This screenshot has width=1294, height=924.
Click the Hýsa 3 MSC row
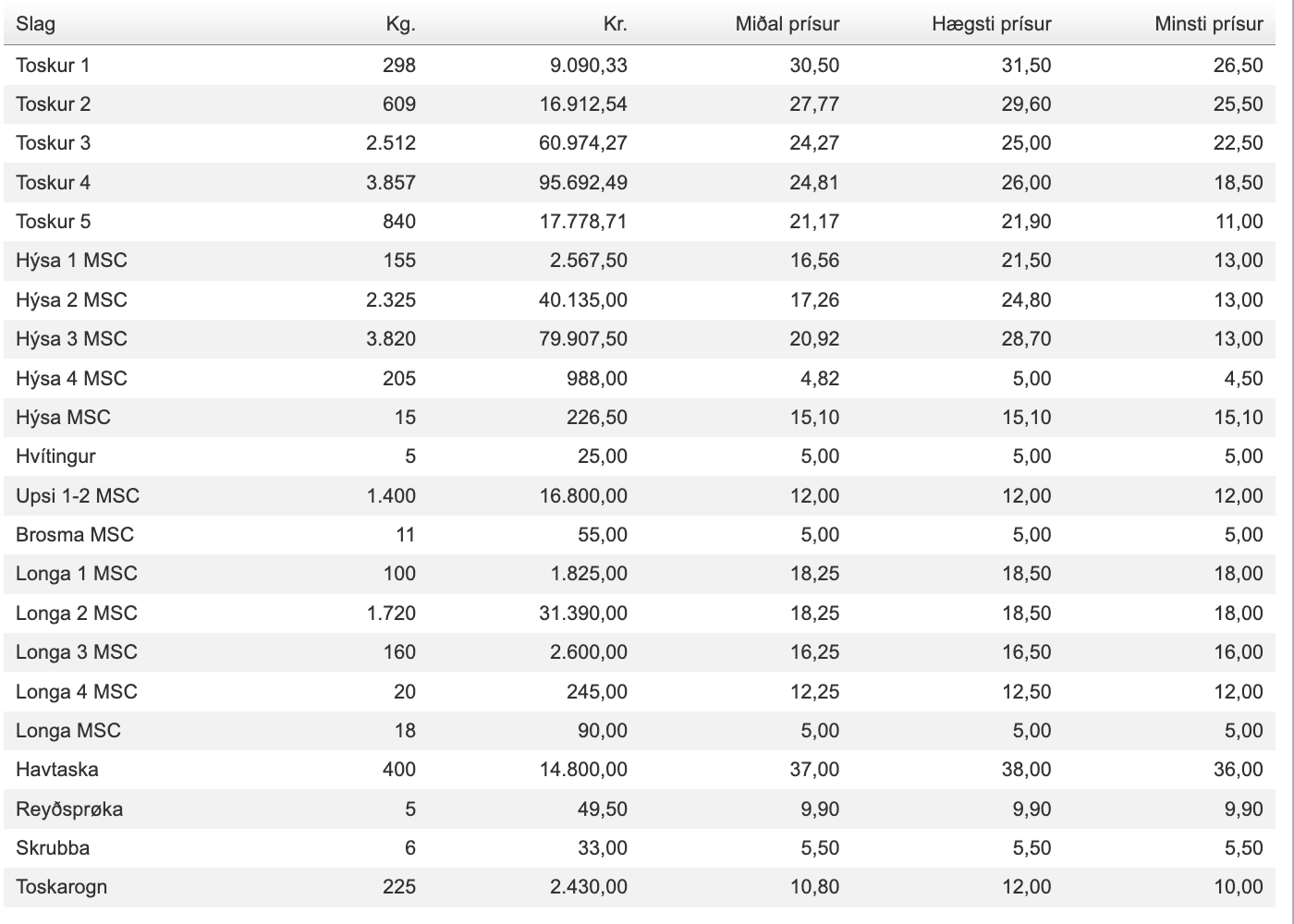point(71,339)
